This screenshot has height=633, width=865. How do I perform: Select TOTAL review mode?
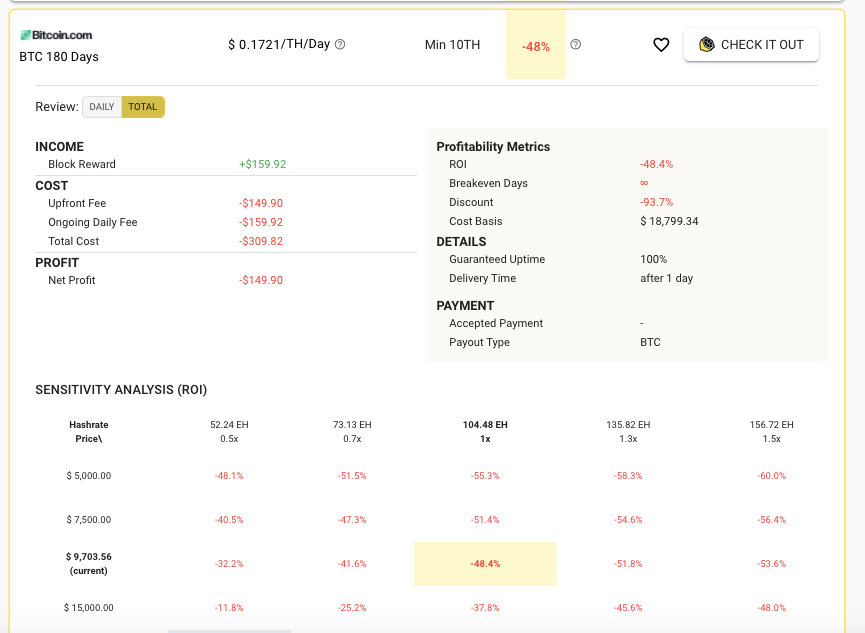pyautogui.click(x=143, y=107)
